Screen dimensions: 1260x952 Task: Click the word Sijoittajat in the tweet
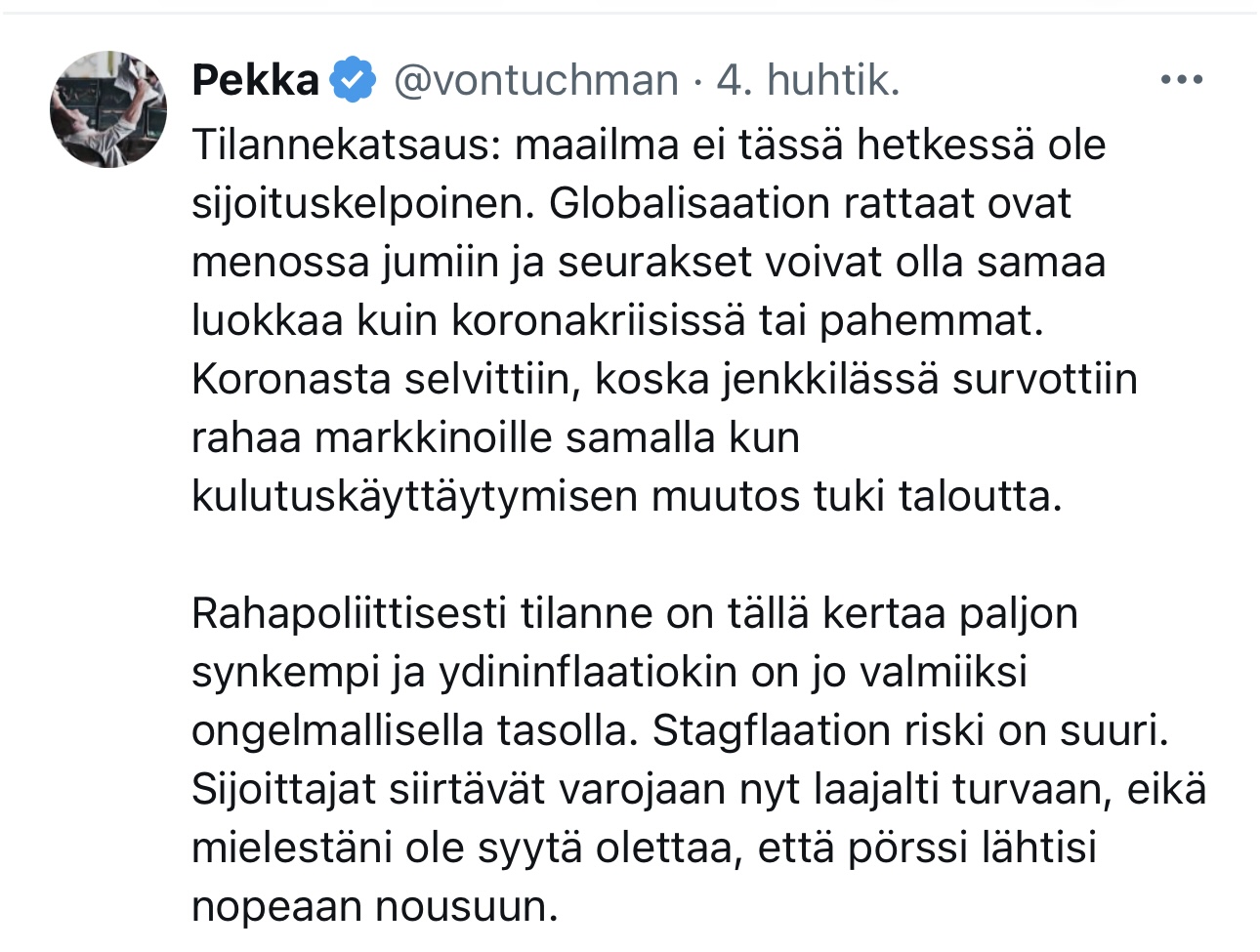pos(283,790)
